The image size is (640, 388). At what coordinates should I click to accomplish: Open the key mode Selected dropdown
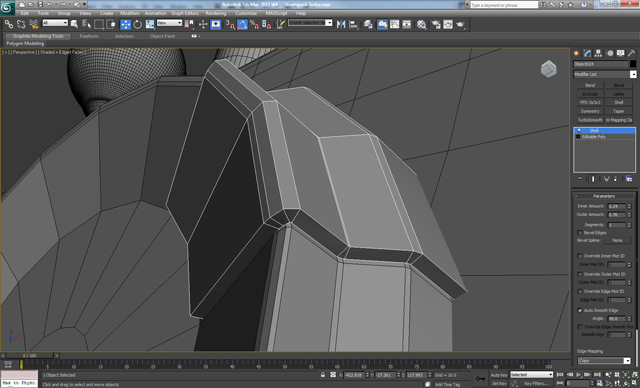(x=531, y=375)
